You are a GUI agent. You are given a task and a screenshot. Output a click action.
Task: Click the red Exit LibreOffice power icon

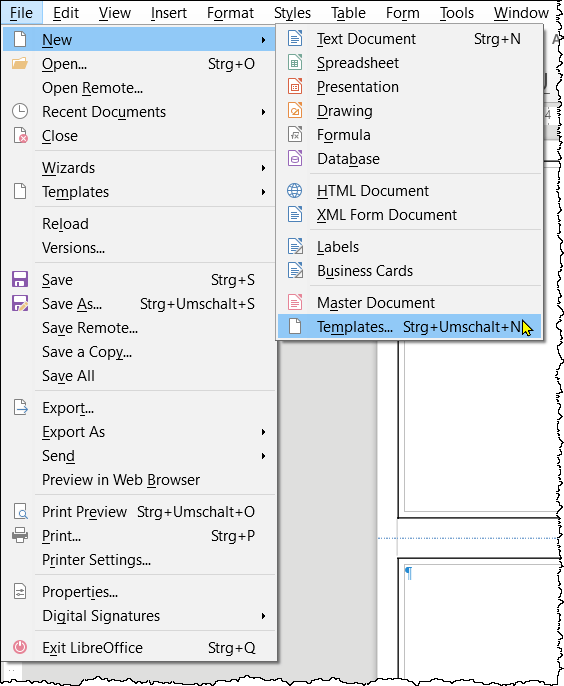point(20,648)
